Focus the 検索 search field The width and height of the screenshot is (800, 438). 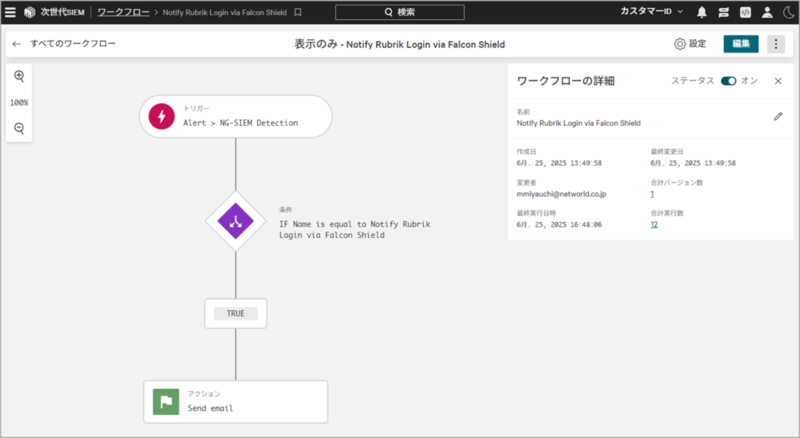tap(399, 12)
